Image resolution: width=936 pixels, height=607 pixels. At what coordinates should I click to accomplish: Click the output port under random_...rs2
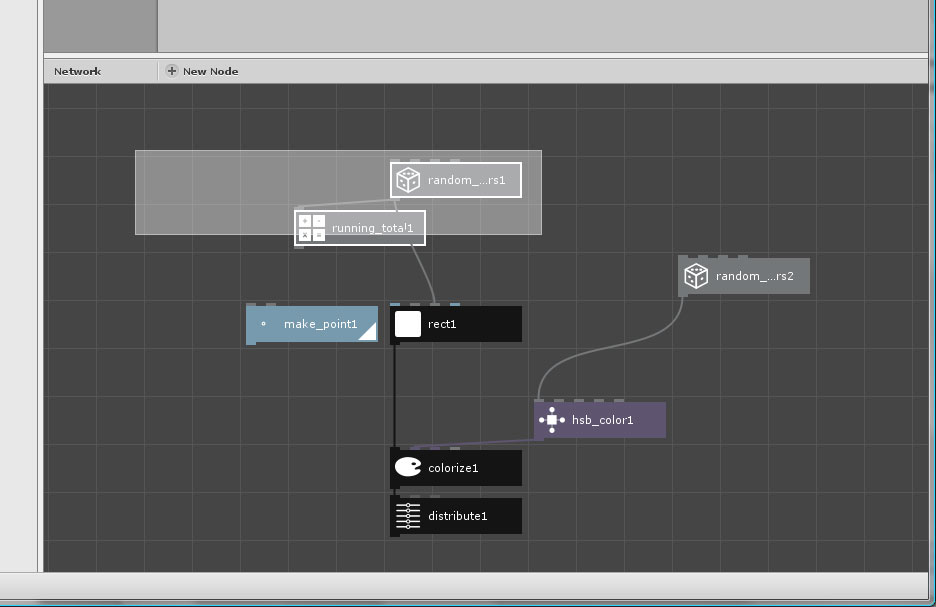[683, 295]
